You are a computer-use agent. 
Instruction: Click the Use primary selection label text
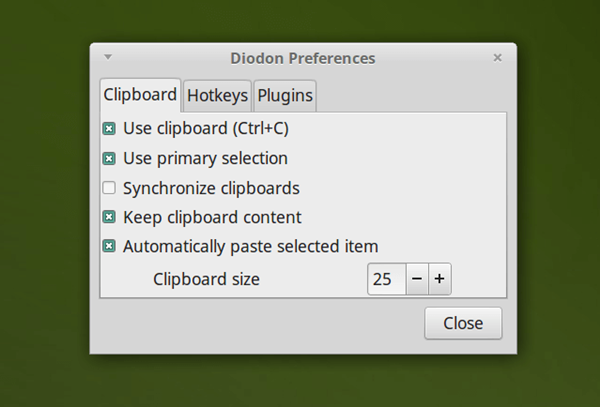(x=205, y=158)
